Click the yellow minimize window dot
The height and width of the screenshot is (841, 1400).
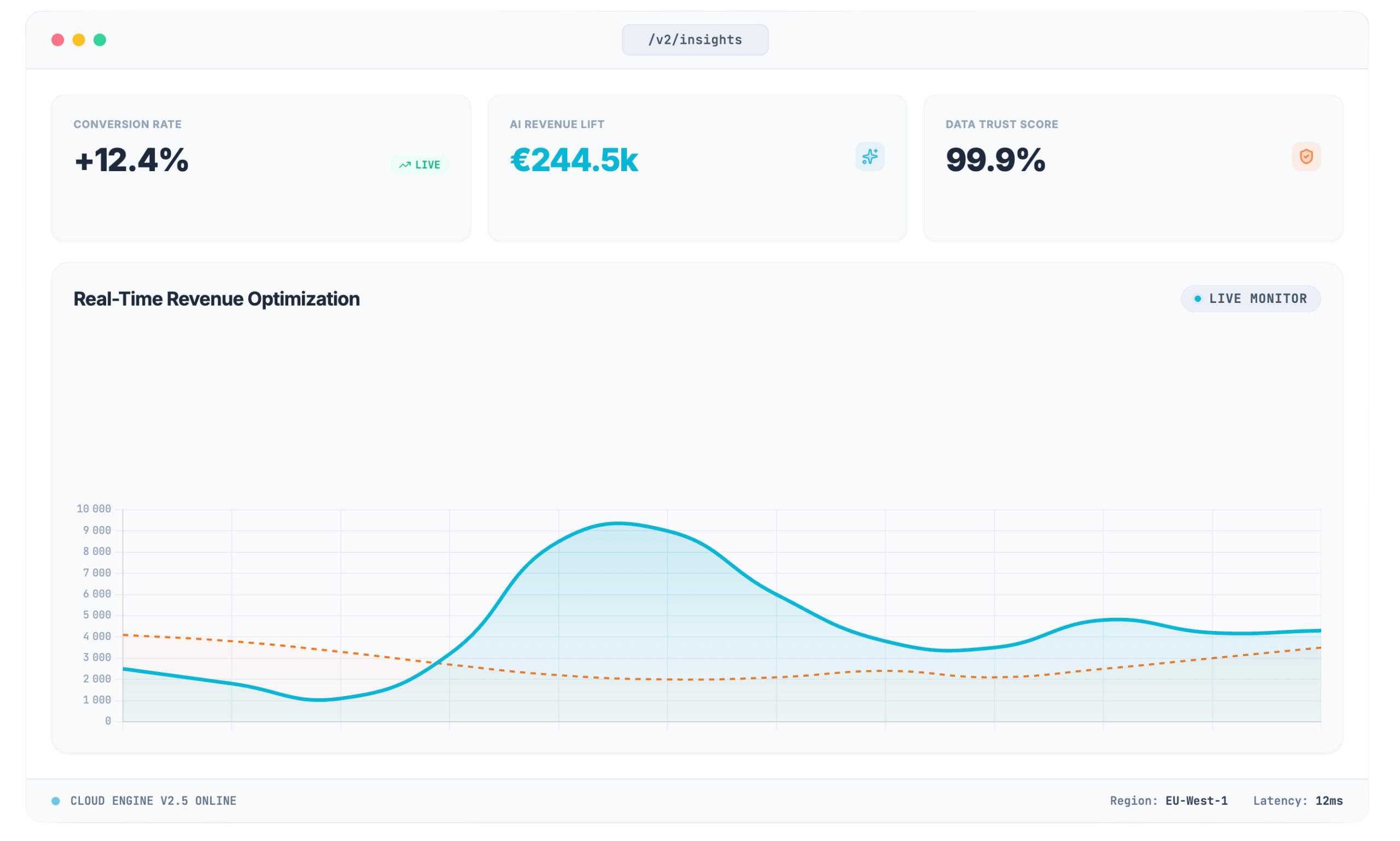79,40
